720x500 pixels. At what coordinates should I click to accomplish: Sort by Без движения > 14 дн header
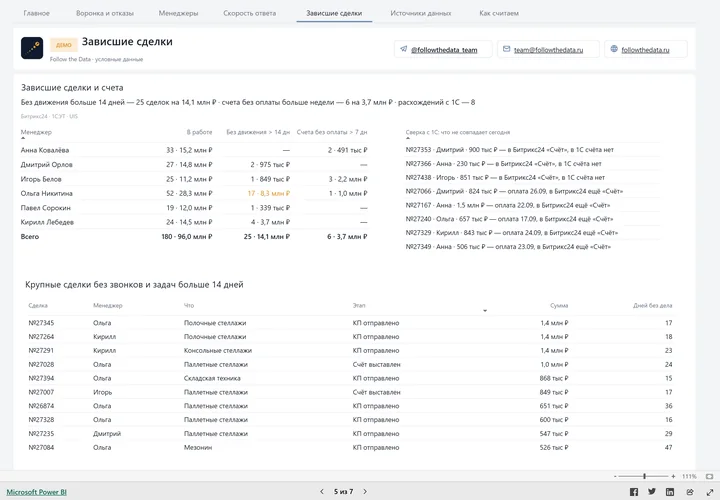[258, 132]
